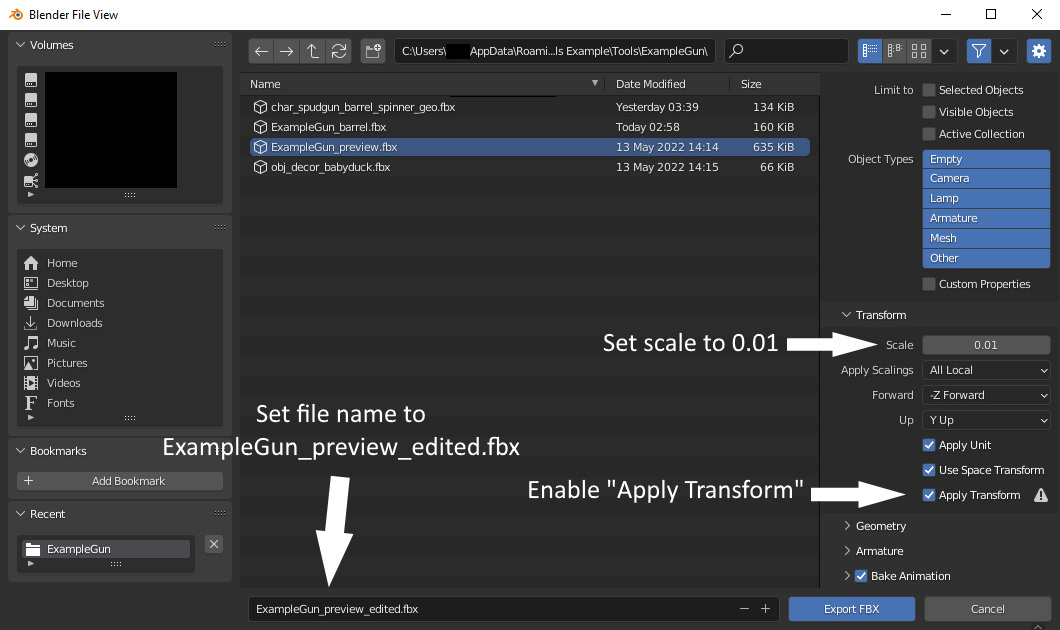Collapse the System panel
This screenshot has height=630, width=1060.
click(20, 228)
